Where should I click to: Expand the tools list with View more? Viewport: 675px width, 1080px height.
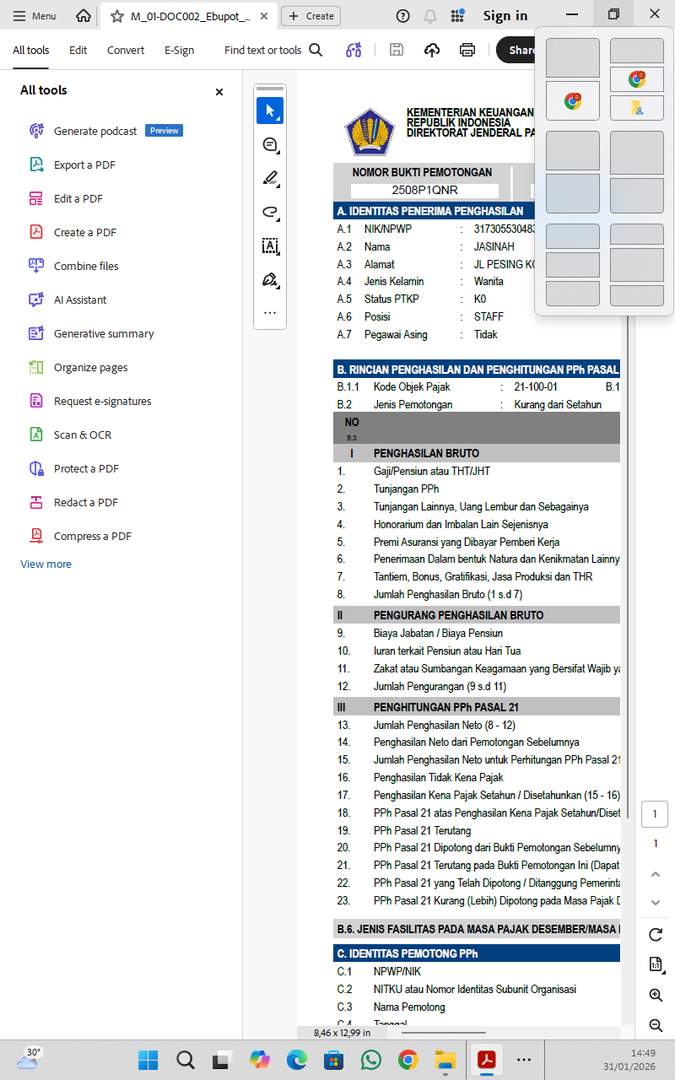coord(46,564)
